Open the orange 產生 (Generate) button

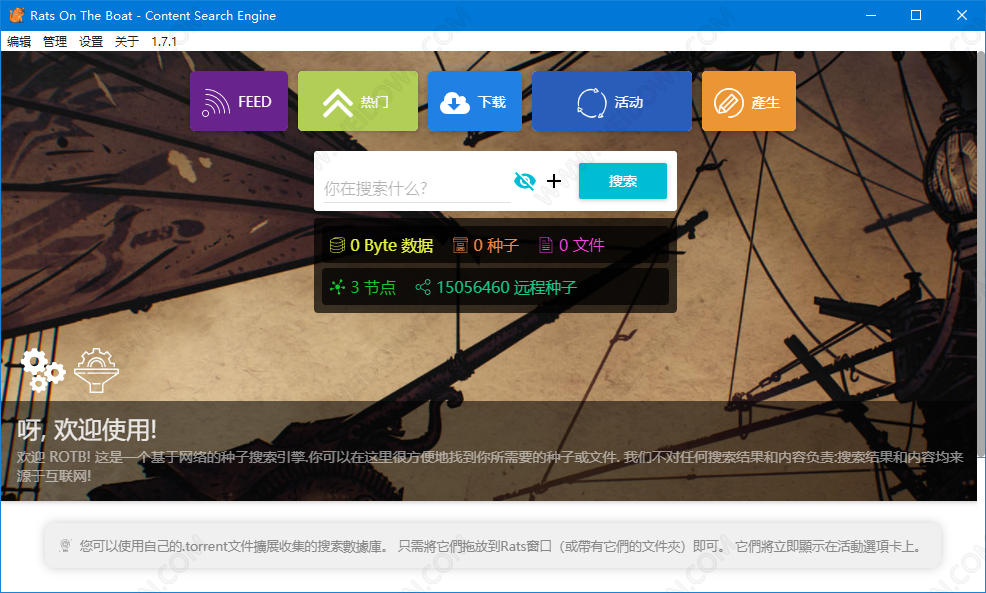tap(749, 101)
